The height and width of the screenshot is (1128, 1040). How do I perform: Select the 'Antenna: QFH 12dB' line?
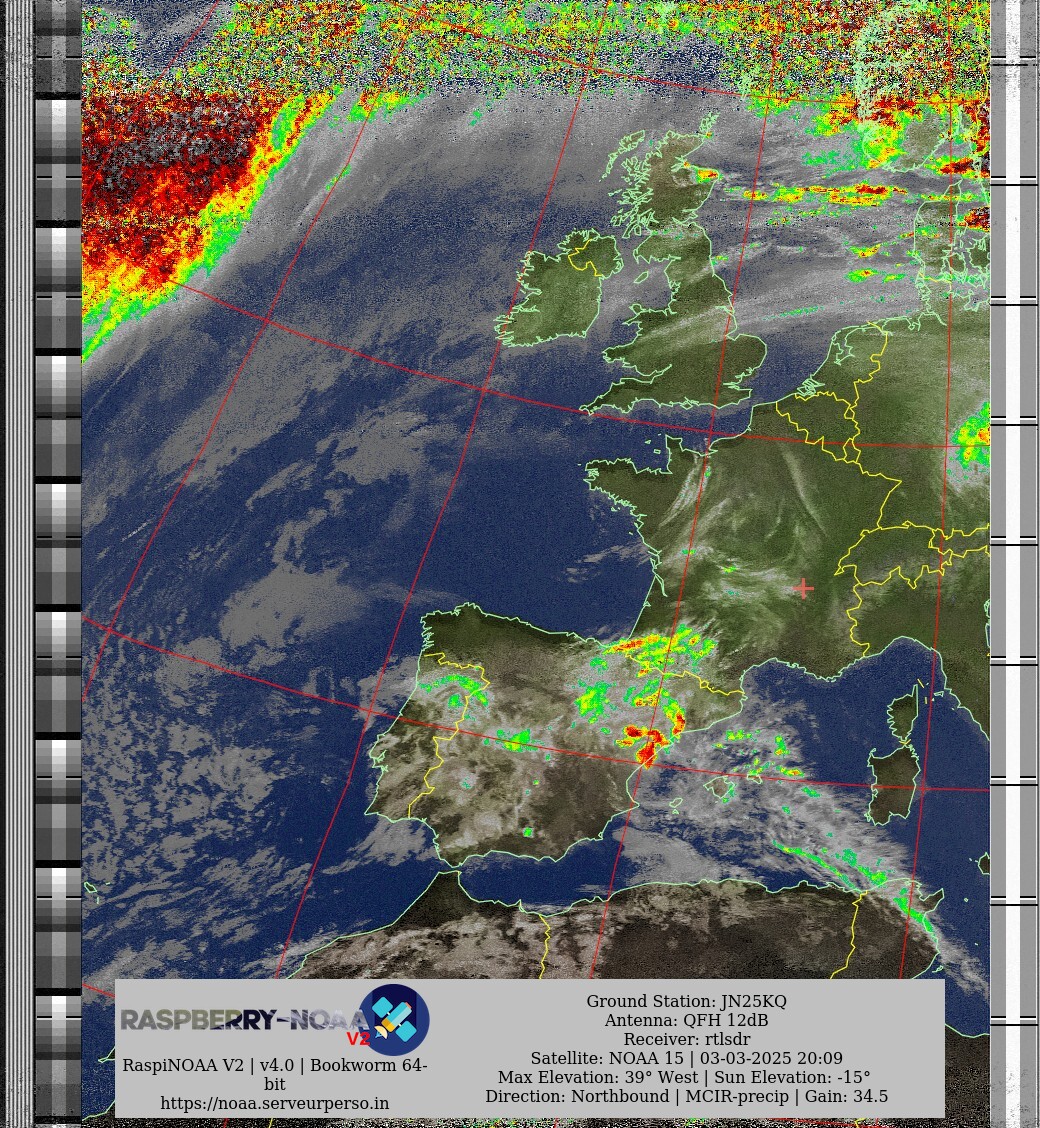pyautogui.click(x=686, y=1020)
